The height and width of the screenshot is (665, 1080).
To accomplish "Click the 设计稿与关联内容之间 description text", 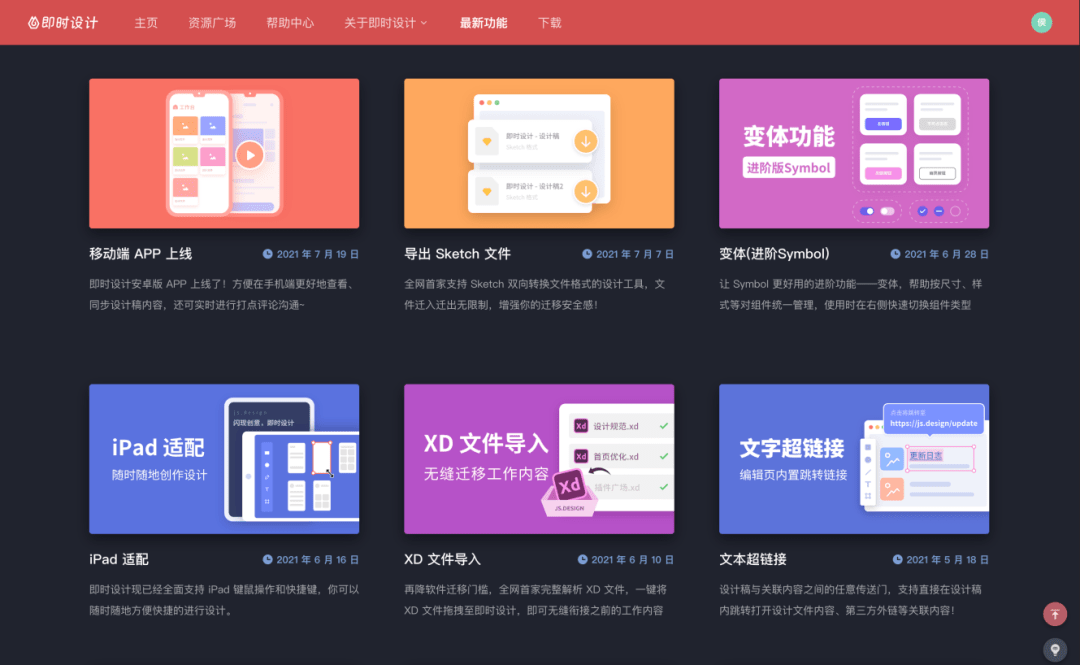I will click(851, 600).
